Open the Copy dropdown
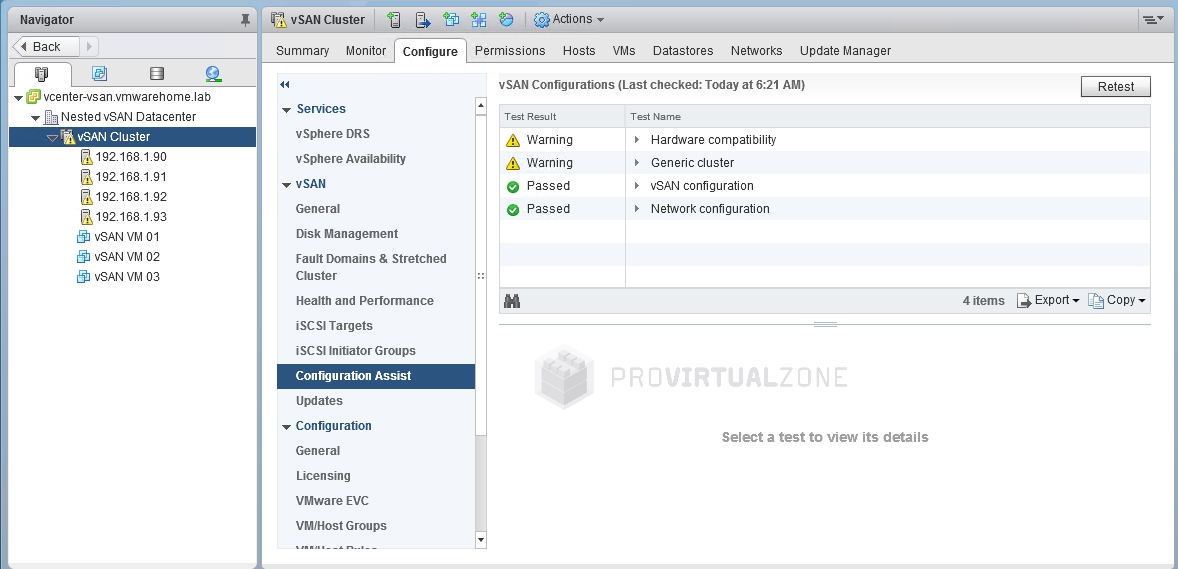Screen dimensions: 1178x569 click(1117, 301)
